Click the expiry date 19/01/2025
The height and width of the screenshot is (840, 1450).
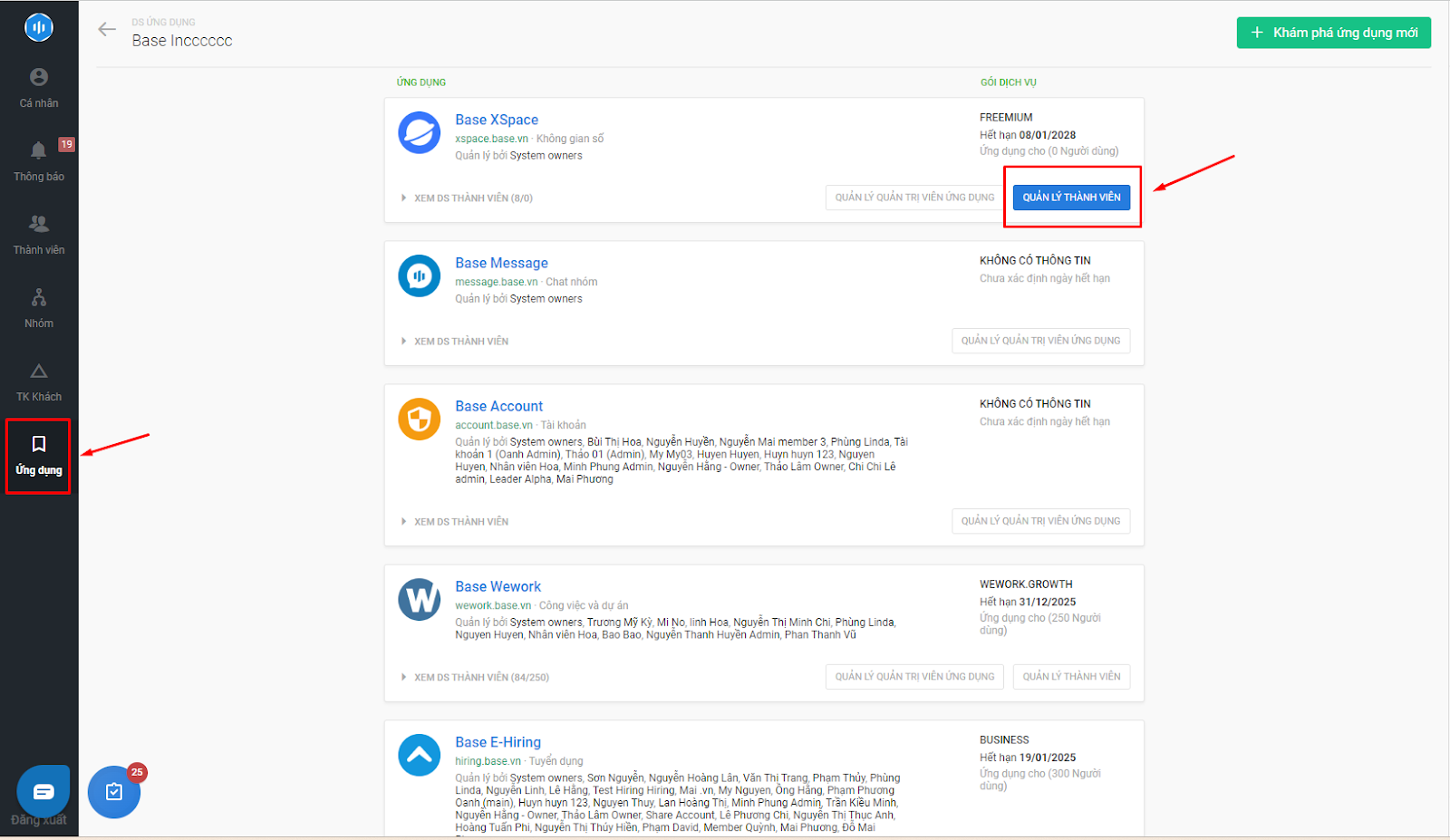[1048, 758]
